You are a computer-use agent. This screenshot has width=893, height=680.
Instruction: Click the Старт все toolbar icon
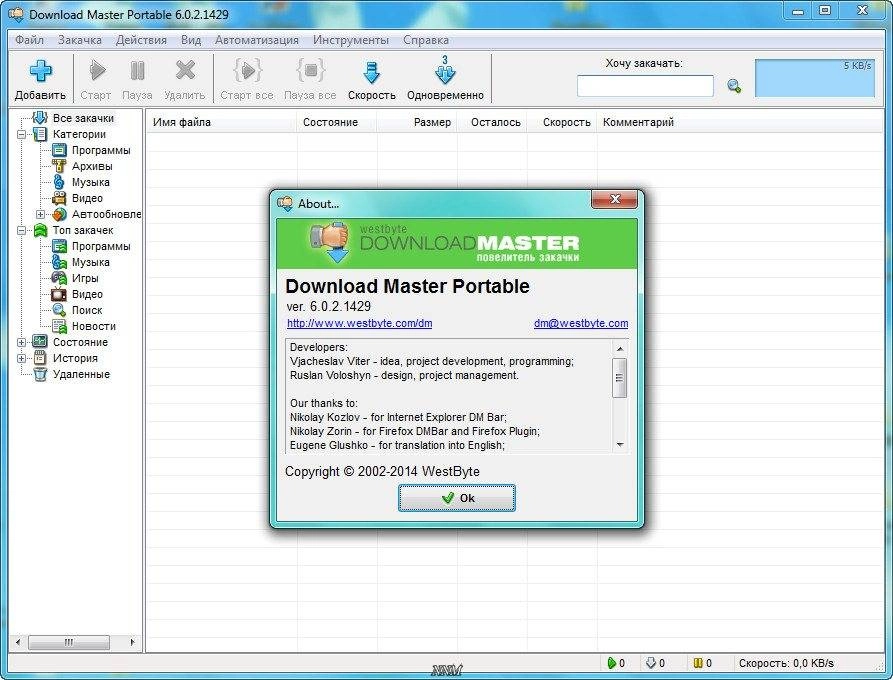247,71
